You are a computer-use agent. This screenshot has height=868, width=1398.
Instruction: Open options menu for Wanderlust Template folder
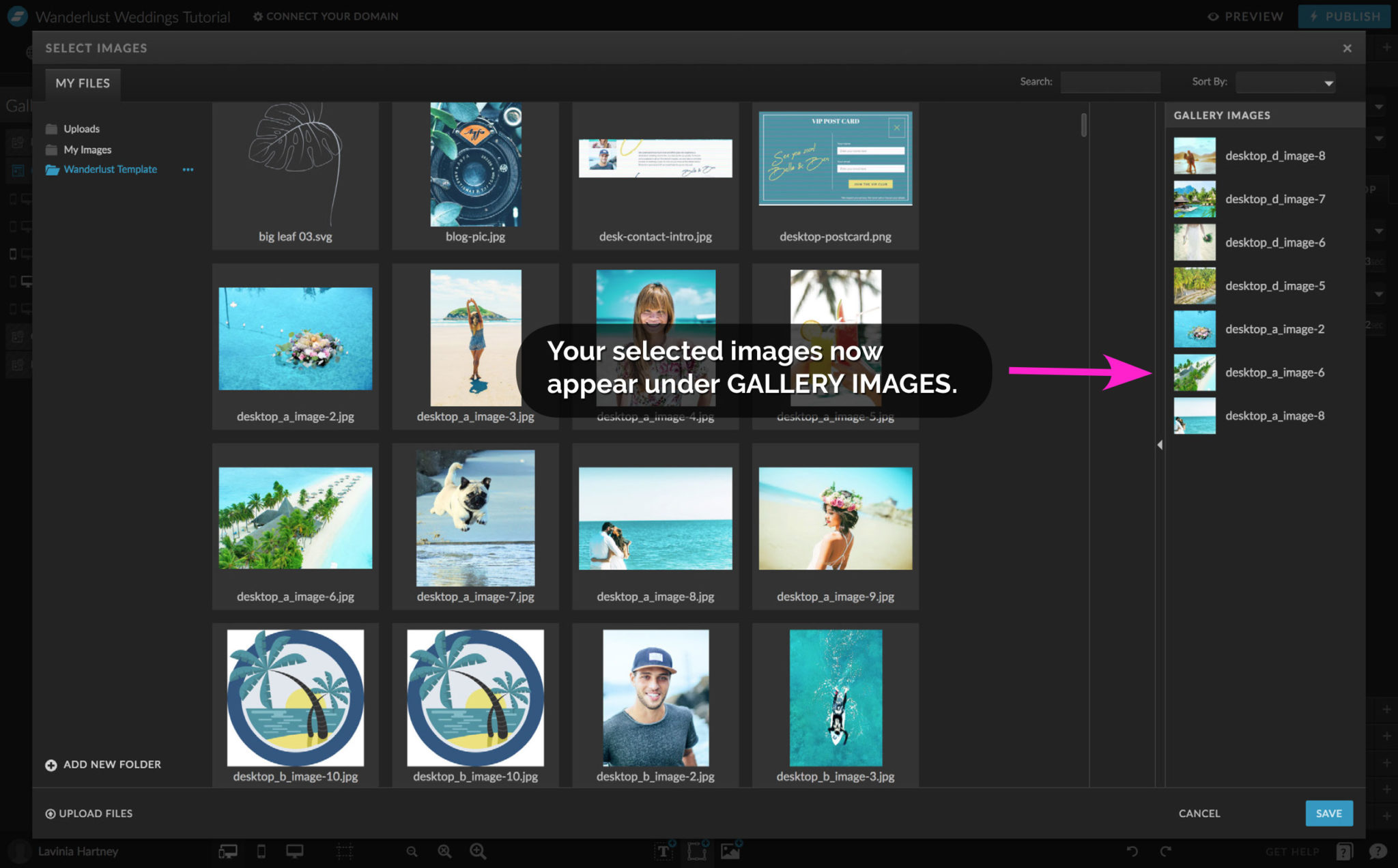[x=188, y=169]
